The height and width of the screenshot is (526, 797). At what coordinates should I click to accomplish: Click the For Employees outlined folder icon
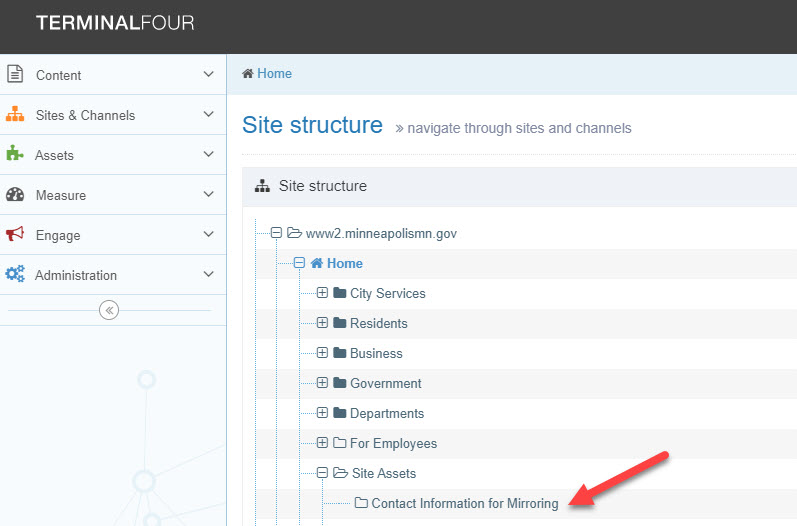point(340,443)
